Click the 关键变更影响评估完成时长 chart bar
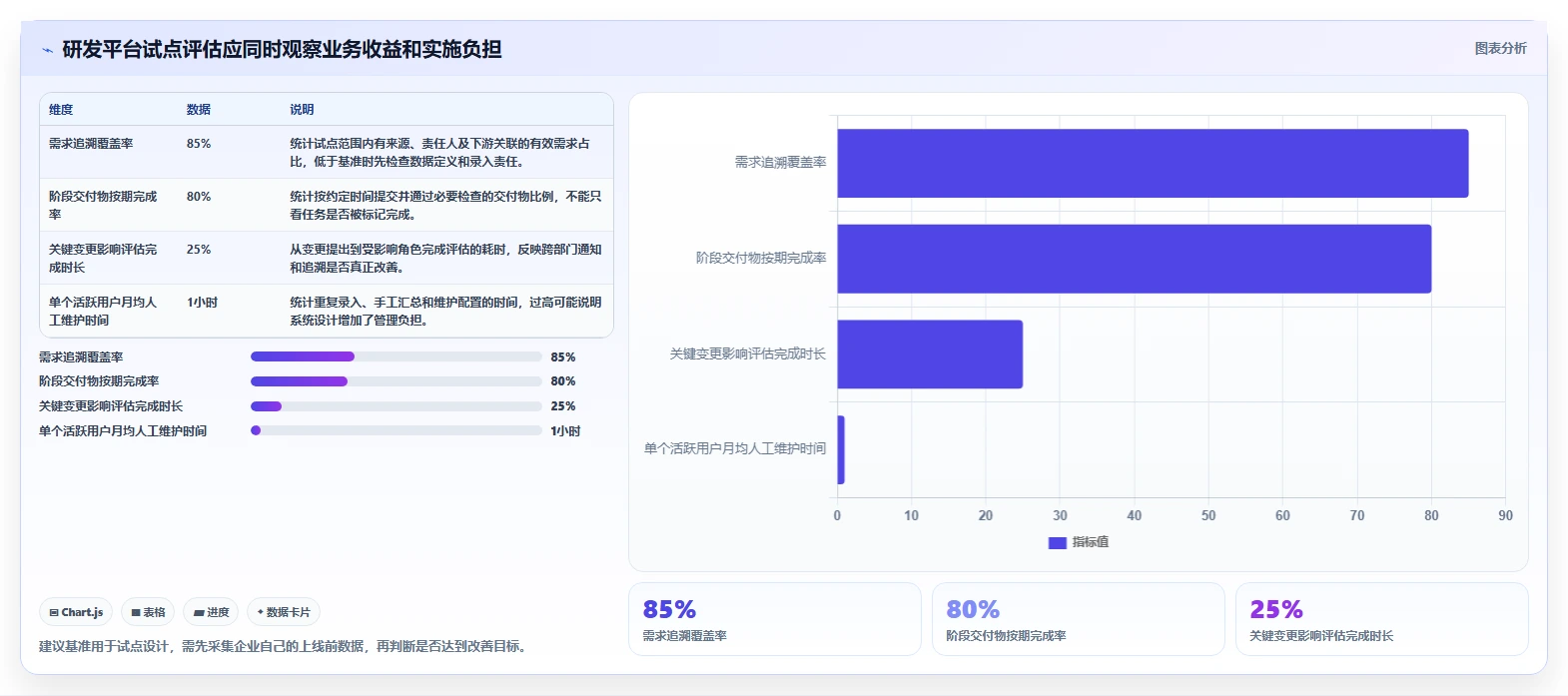Viewport: 1568px width, 696px height. [930, 354]
